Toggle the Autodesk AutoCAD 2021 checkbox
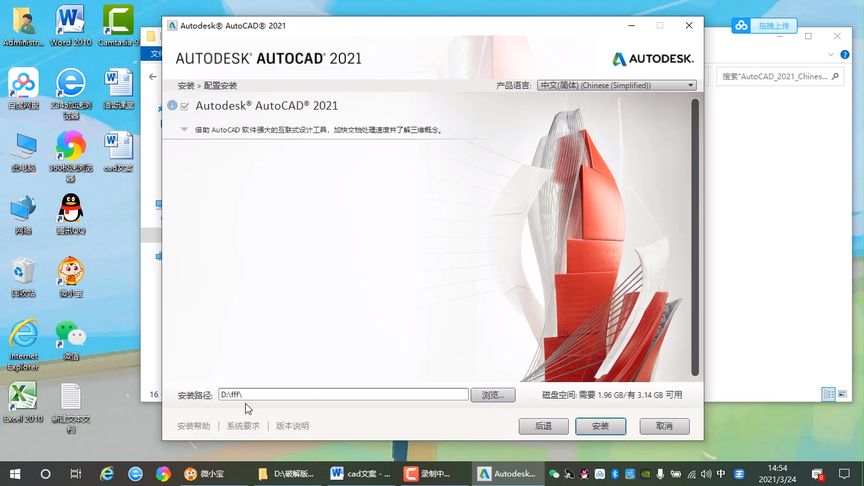Image resolution: width=864 pixels, height=486 pixels. pos(185,106)
